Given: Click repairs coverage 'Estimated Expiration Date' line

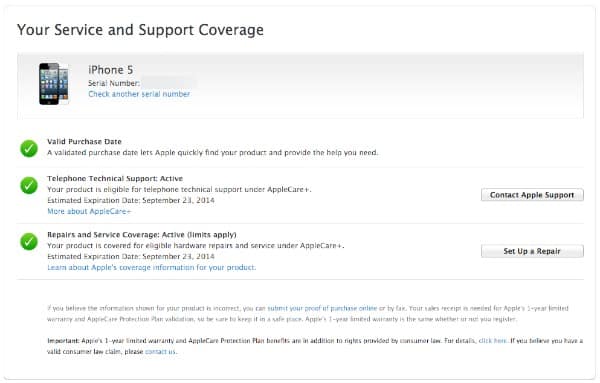Looking at the screenshot, I should click(131, 256).
